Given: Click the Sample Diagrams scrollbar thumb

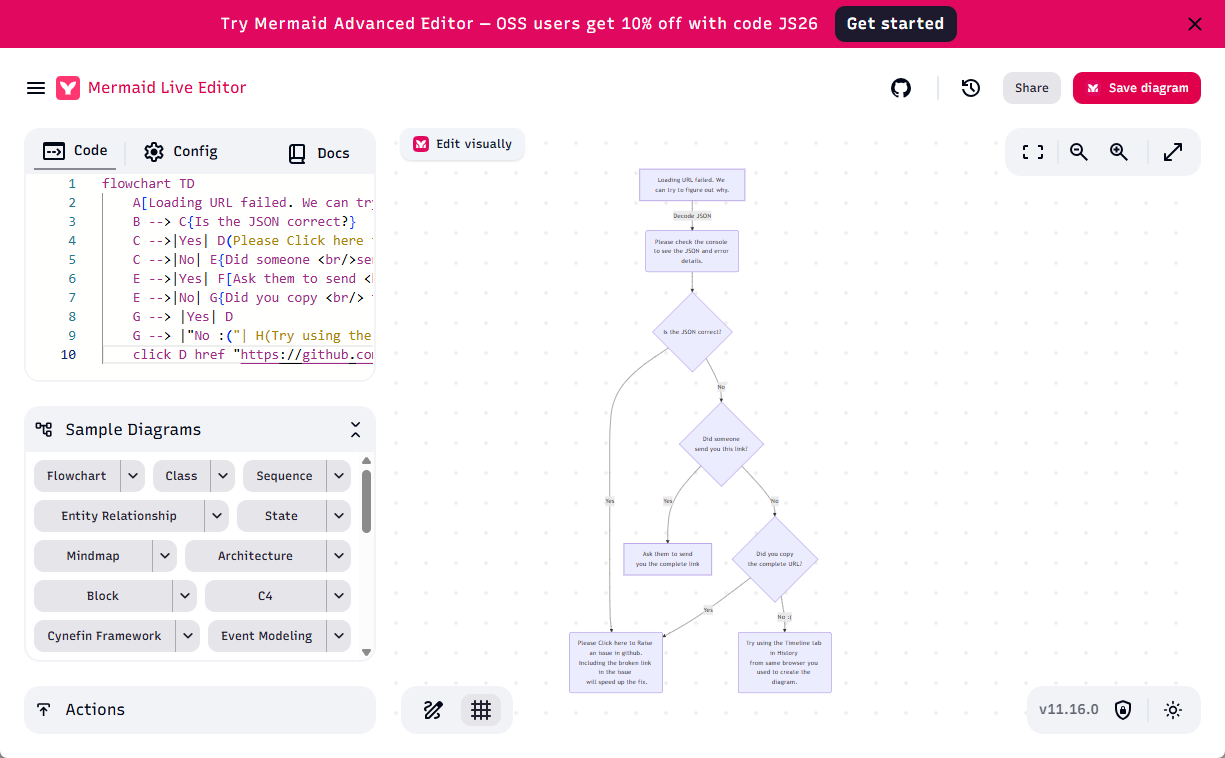Looking at the screenshot, I should (x=367, y=501).
